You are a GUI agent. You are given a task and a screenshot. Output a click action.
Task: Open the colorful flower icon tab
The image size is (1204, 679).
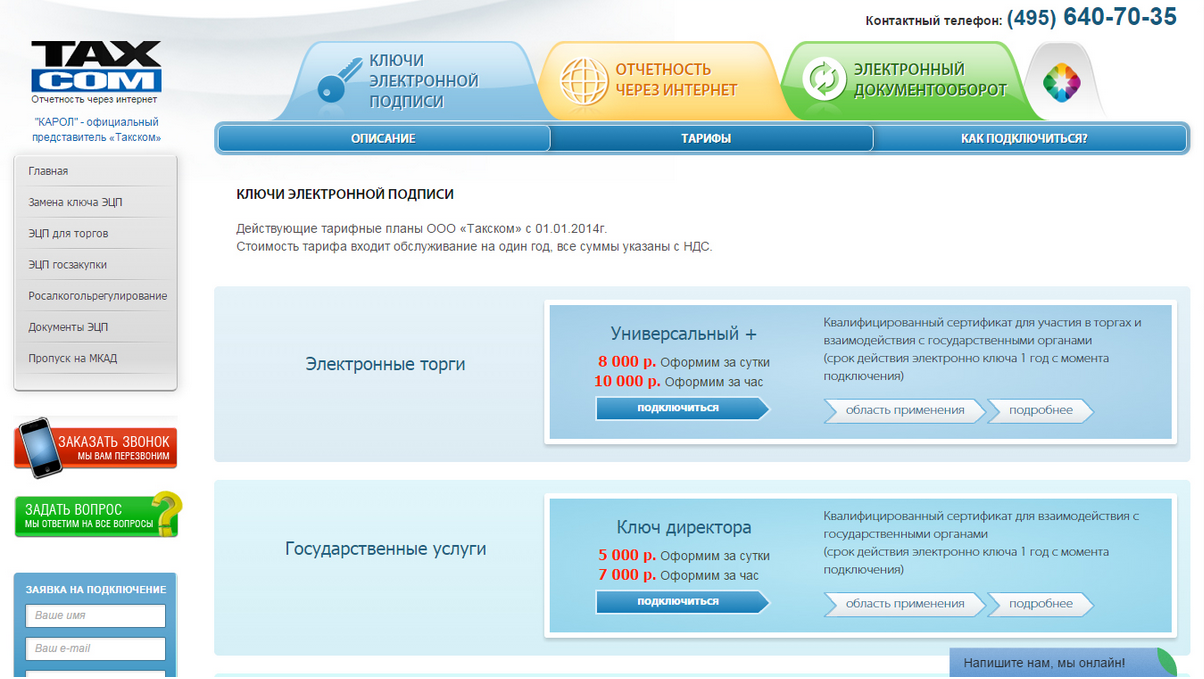[x=1061, y=82]
